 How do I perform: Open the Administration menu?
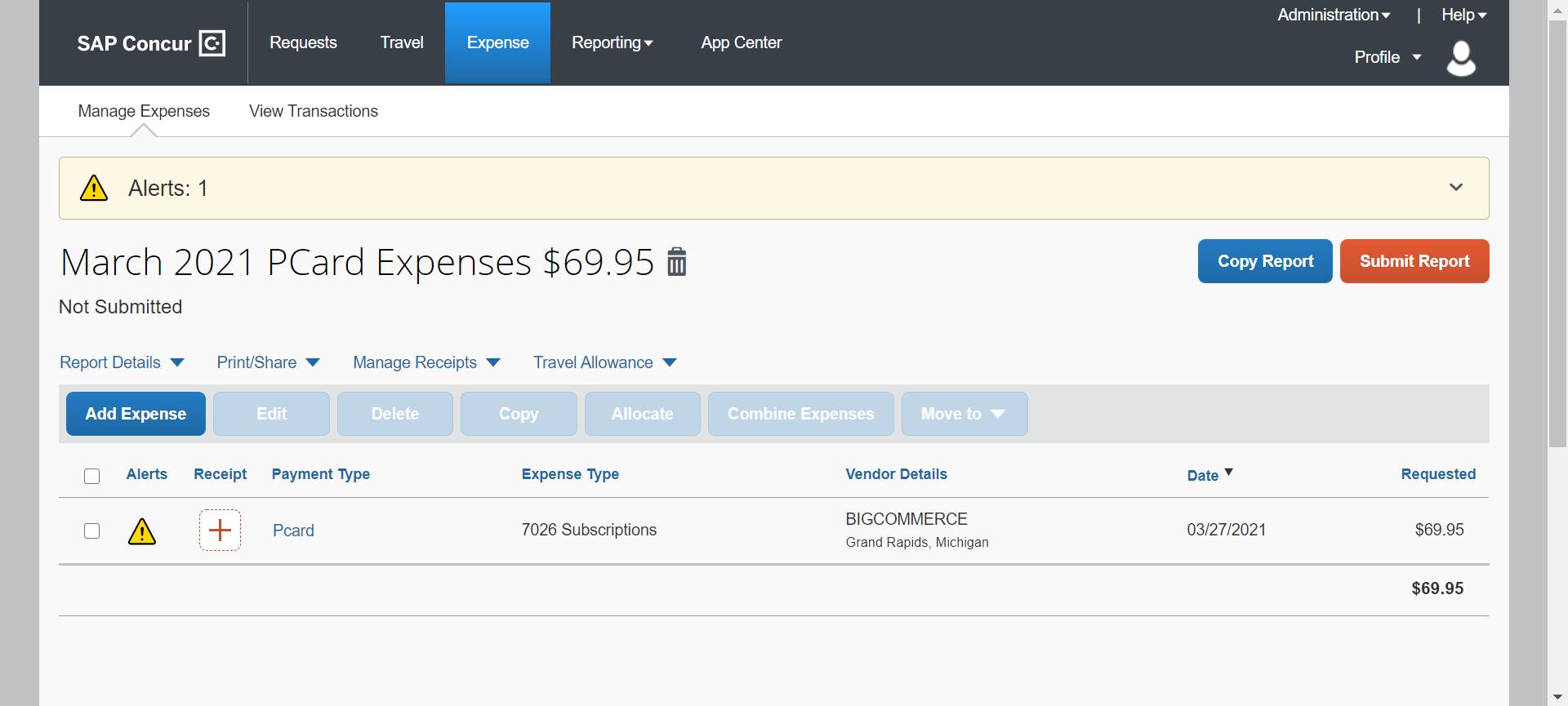(x=1333, y=15)
